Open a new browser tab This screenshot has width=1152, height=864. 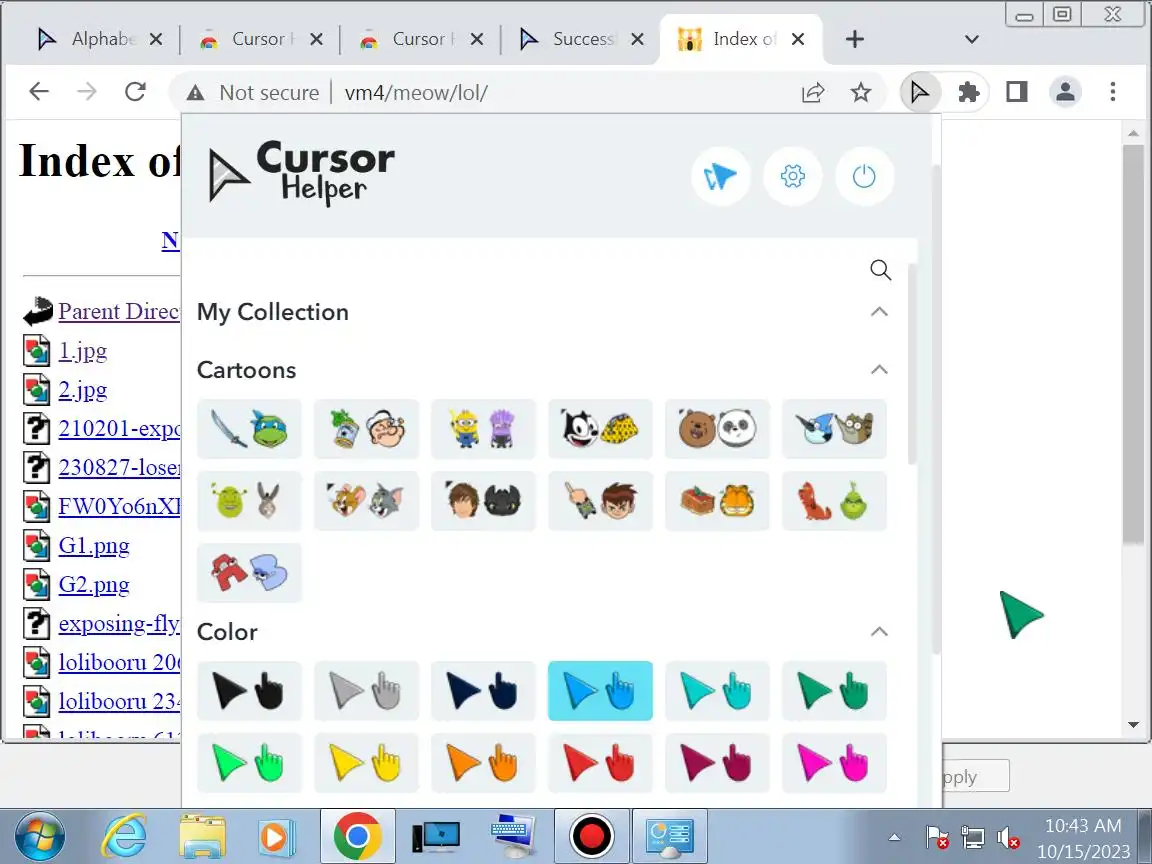(854, 39)
